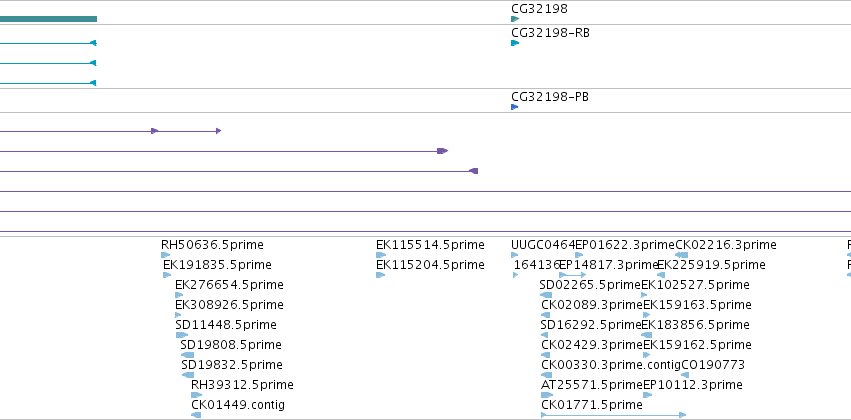
Task: Click the arrow glyph under RH50636.5prime
Action: (166, 255)
